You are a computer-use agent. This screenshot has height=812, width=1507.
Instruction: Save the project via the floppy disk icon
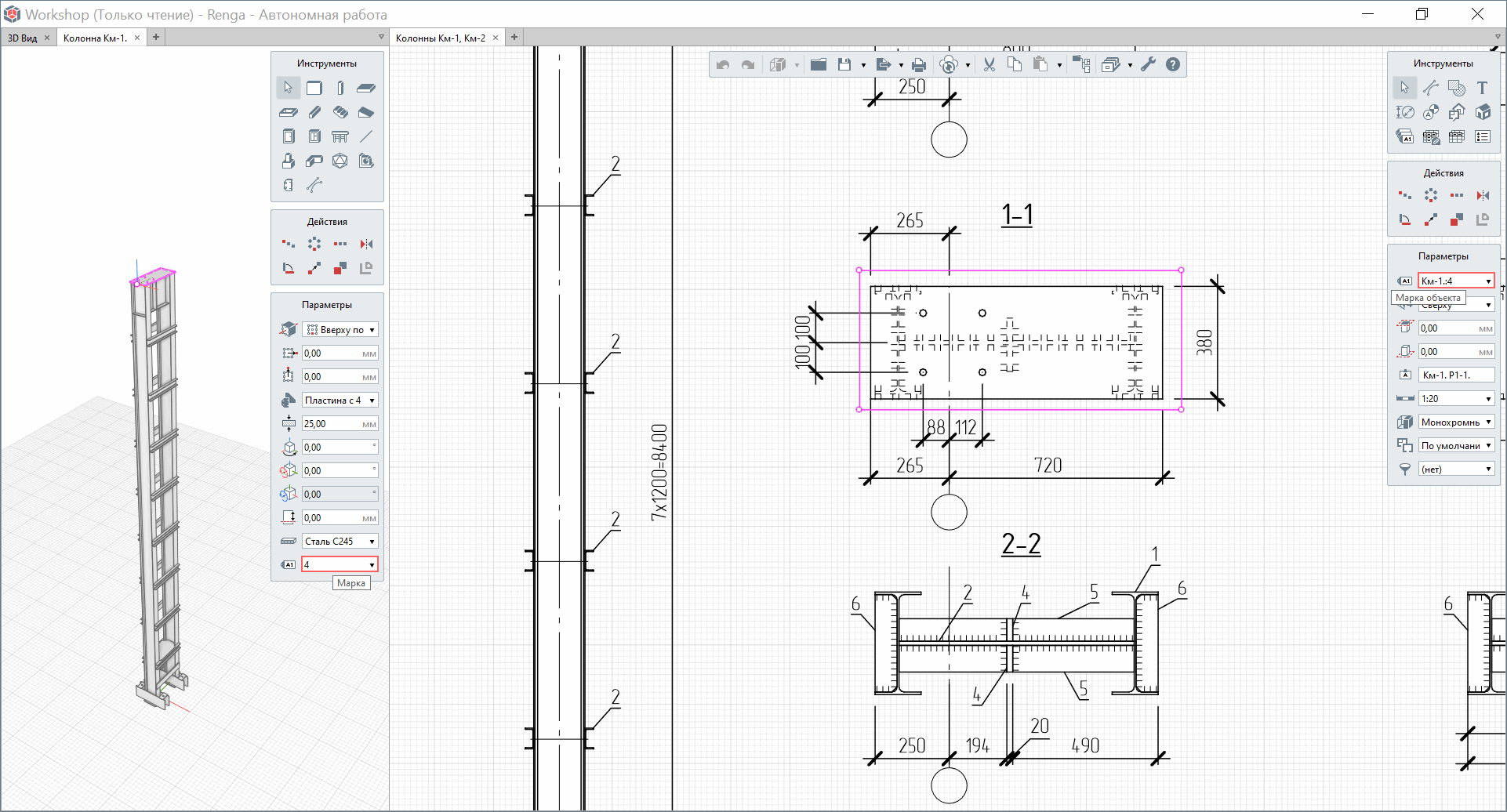click(x=844, y=65)
